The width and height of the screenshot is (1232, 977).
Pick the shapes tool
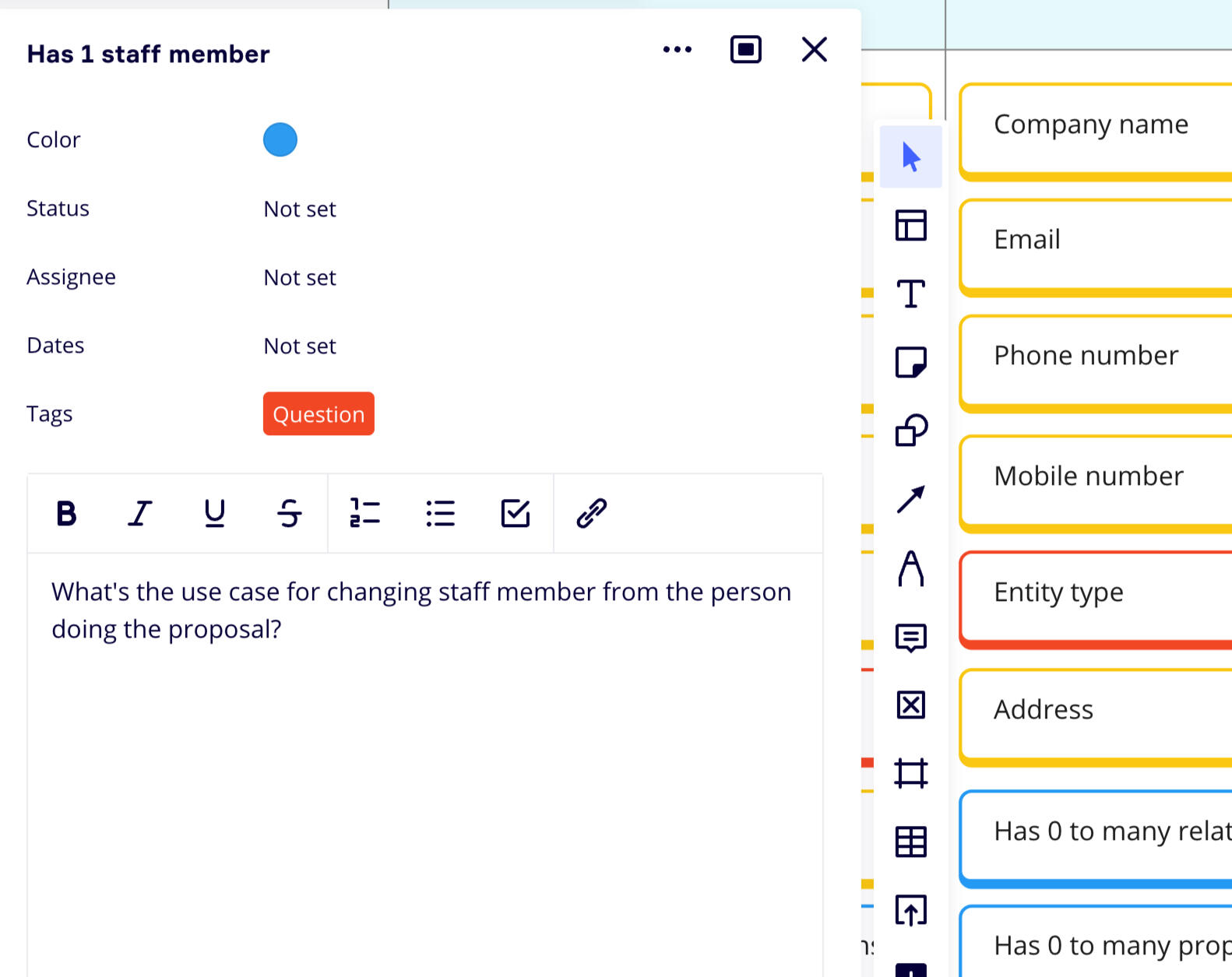[910, 430]
